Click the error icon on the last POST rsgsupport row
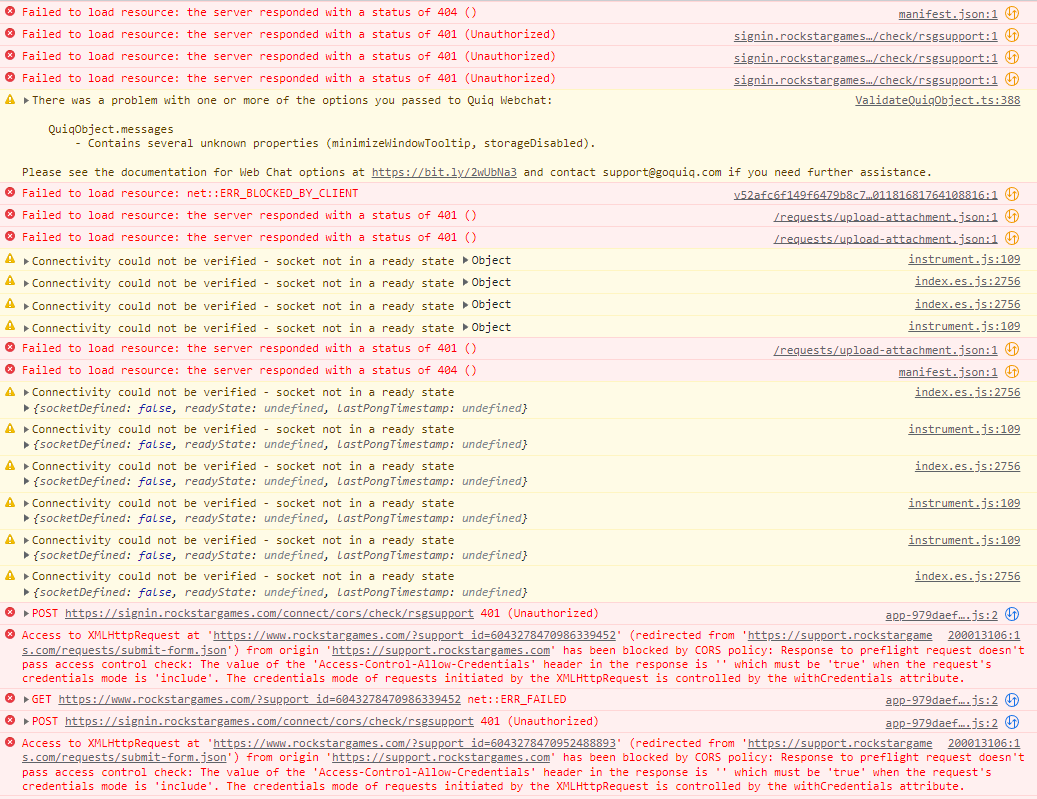Viewport: 1037px width, 799px height. coord(10,720)
